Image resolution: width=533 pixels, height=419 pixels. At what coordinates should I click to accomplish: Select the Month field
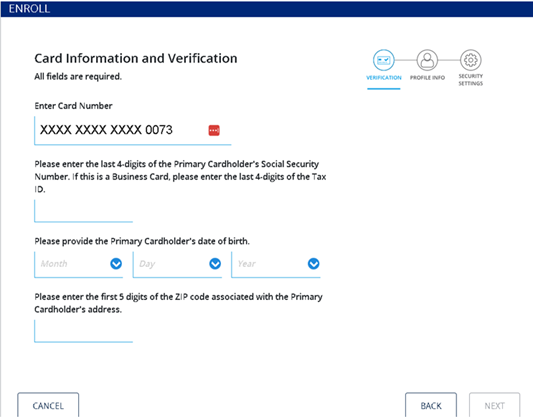pos(79,265)
